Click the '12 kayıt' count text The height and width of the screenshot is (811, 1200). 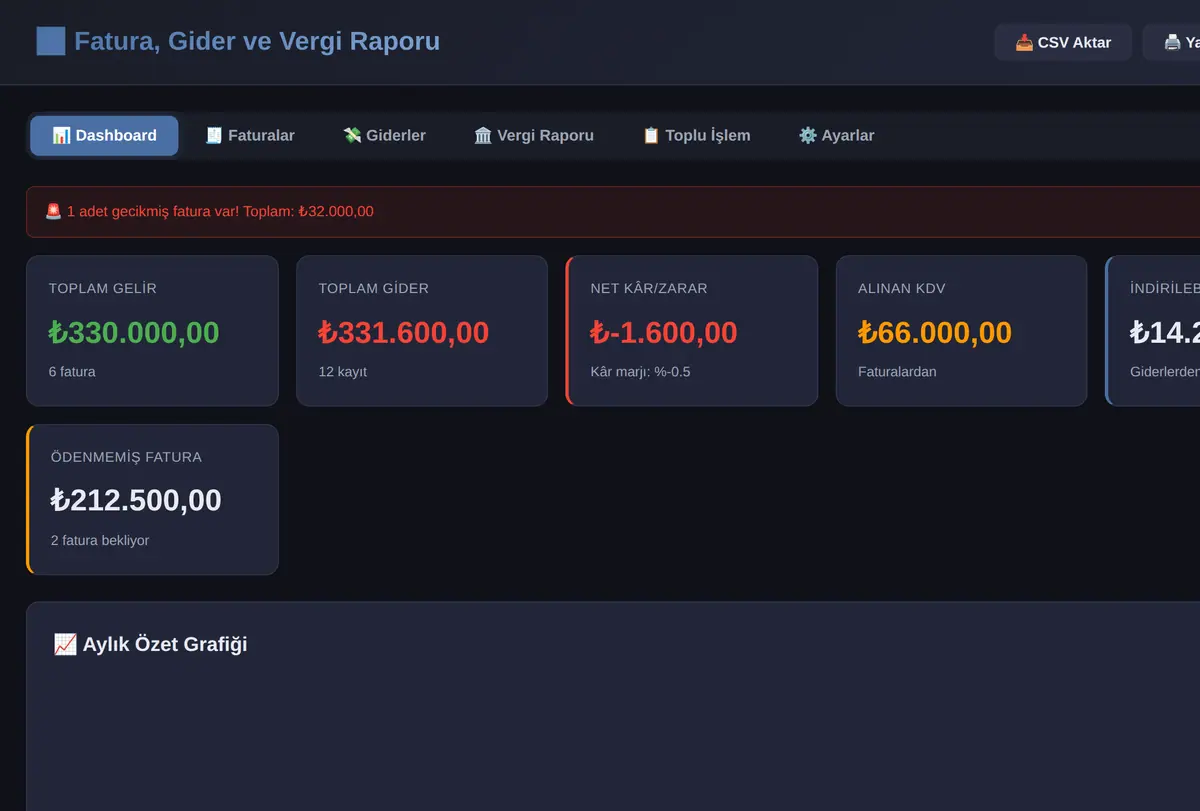343,372
